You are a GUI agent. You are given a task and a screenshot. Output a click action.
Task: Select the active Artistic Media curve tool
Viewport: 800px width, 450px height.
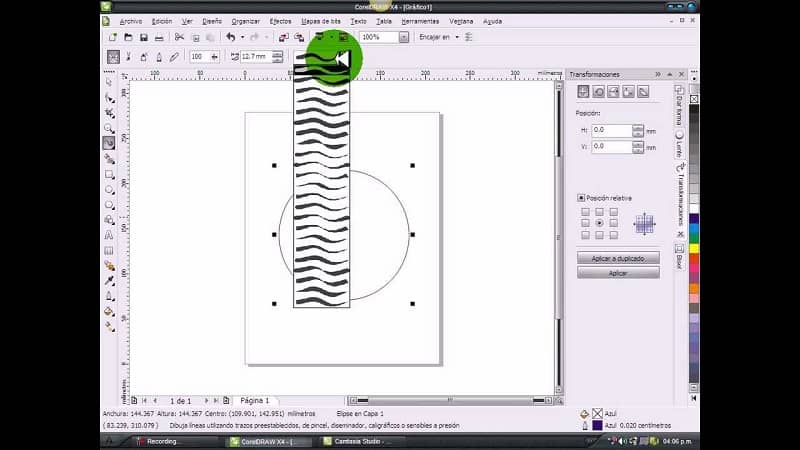click(109, 143)
